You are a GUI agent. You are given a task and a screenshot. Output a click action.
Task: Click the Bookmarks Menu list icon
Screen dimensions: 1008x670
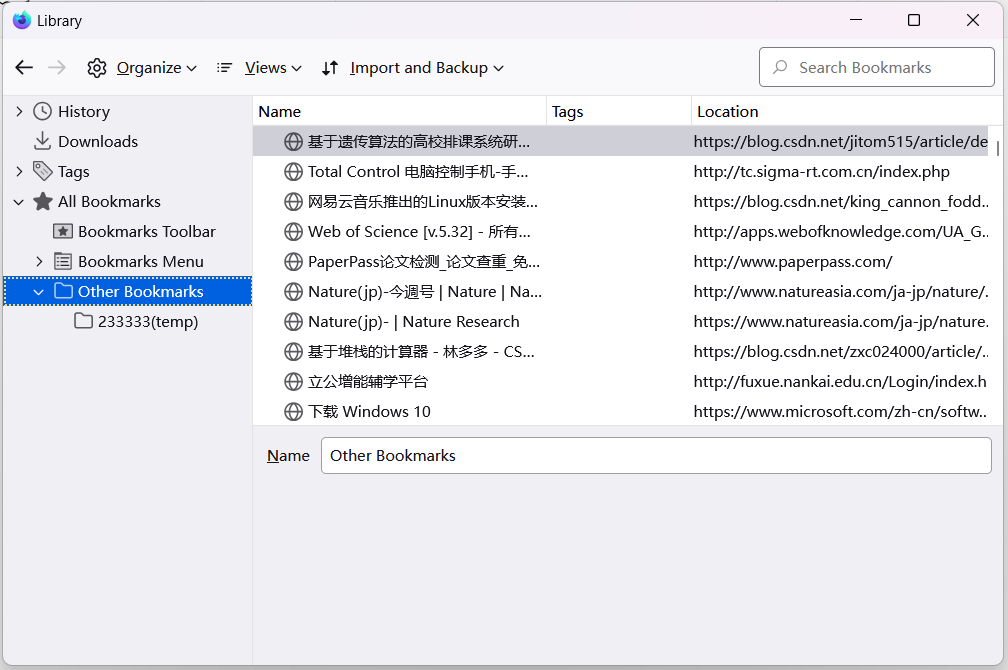pos(63,261)
